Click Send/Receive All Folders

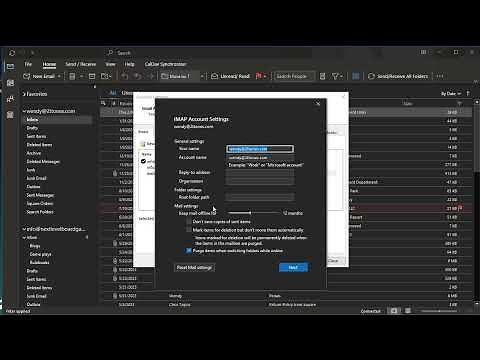point(398,76)
